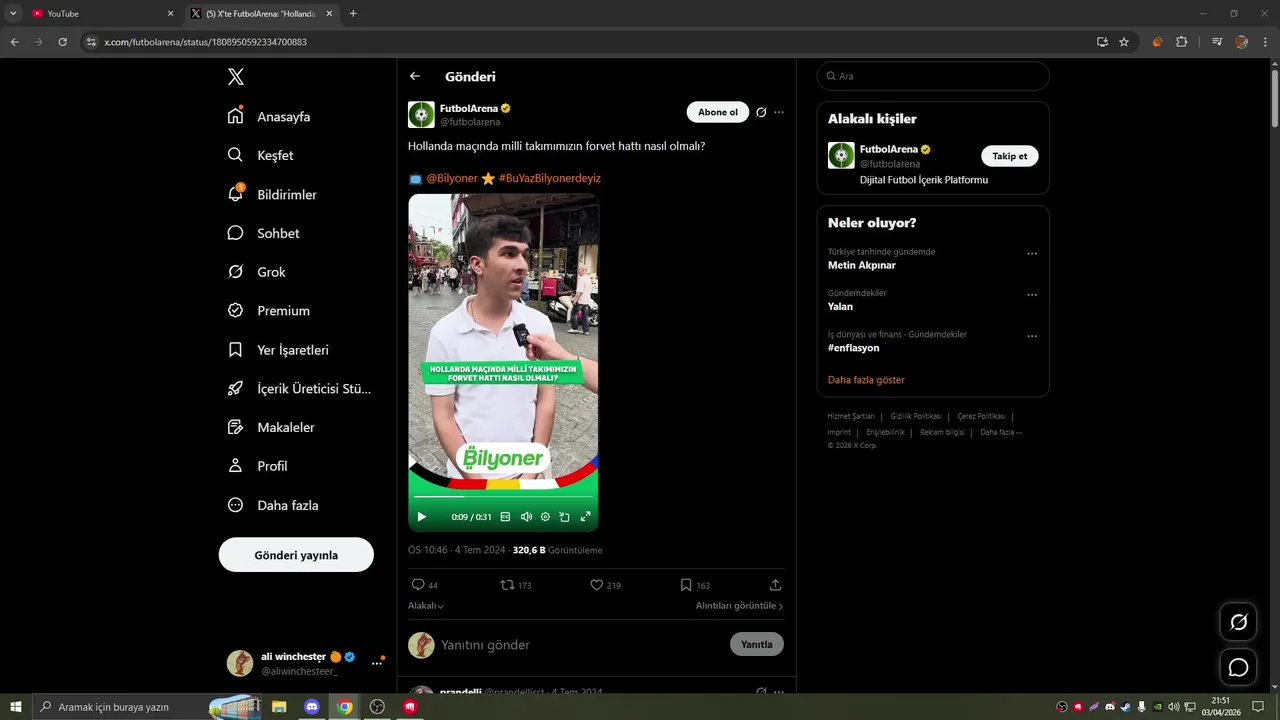
Task: Bookmark the post with 163 bookmarks
Action: pos(686,585)
